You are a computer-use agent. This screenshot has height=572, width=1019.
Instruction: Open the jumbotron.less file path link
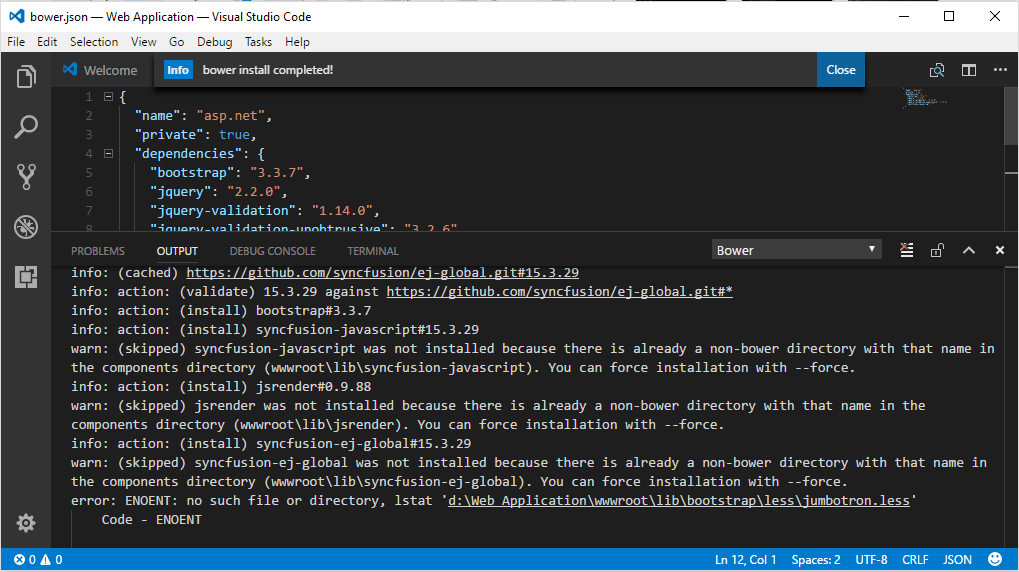(x=678, y=500)
